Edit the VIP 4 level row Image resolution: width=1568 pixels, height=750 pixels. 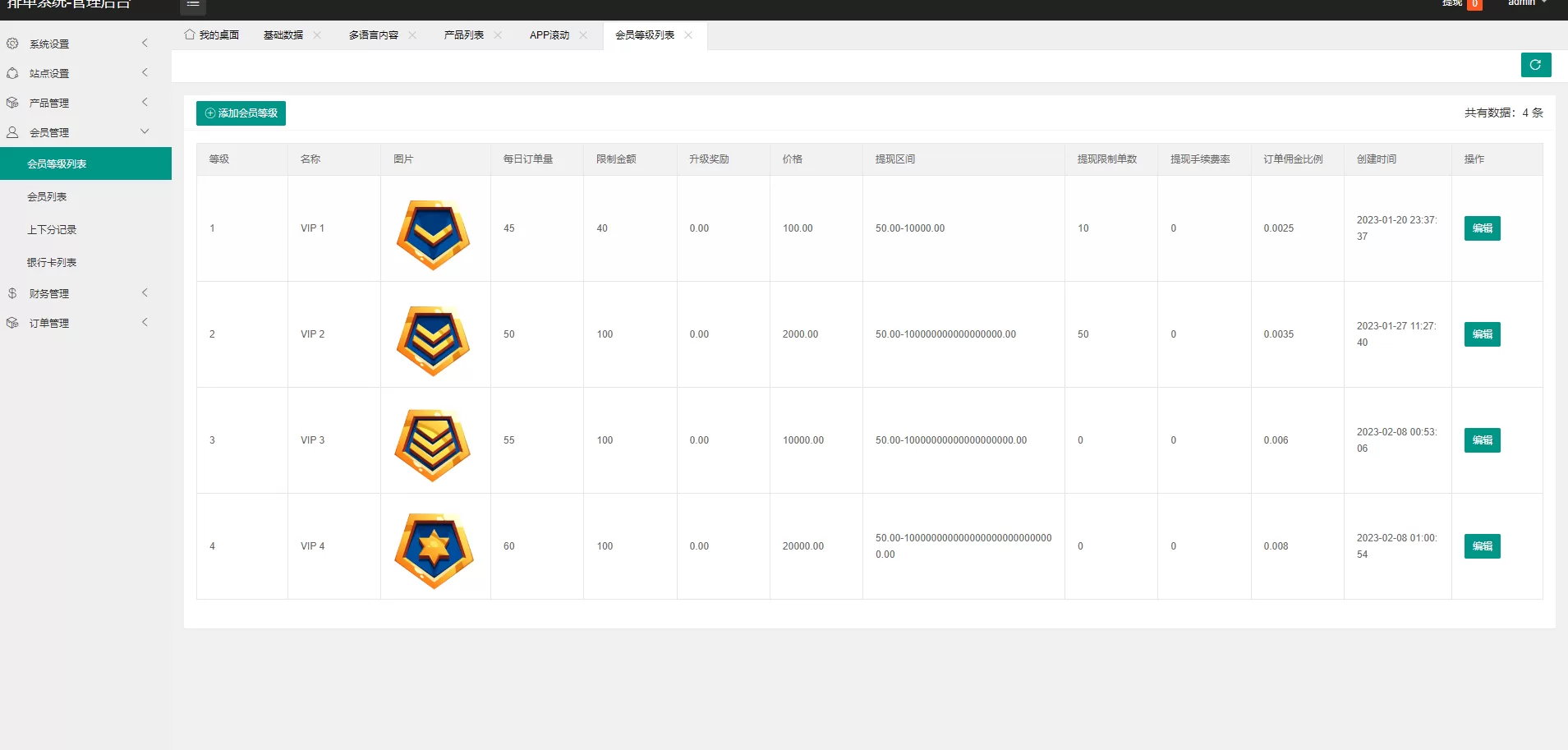click(1482, 546)
